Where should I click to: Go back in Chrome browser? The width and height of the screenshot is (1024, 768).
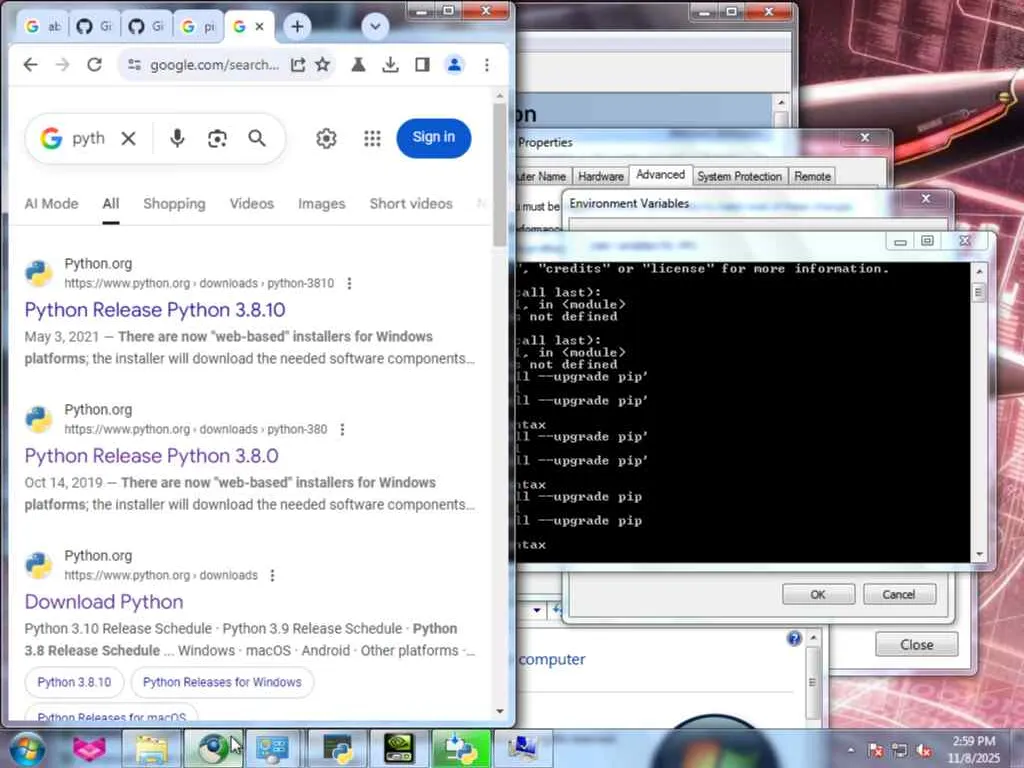point(31,65)
